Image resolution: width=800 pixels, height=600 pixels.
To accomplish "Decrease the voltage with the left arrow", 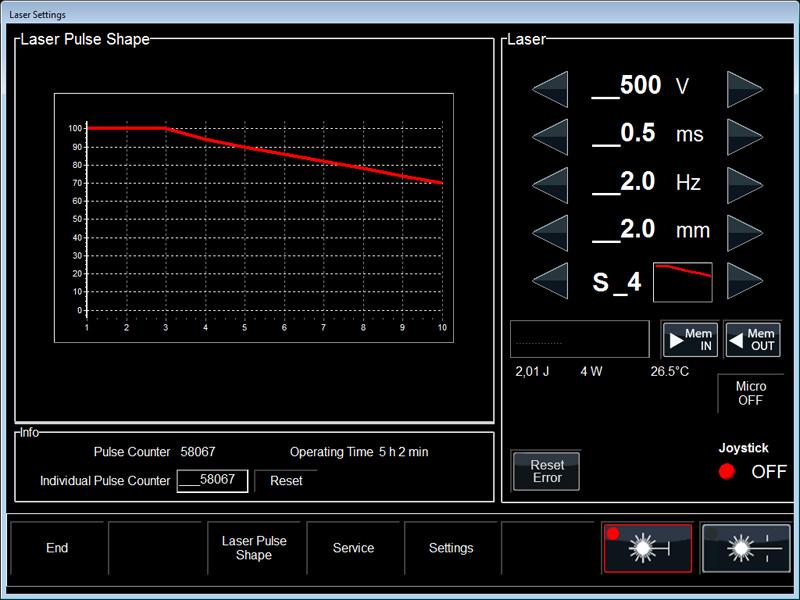I will point(550,87).
